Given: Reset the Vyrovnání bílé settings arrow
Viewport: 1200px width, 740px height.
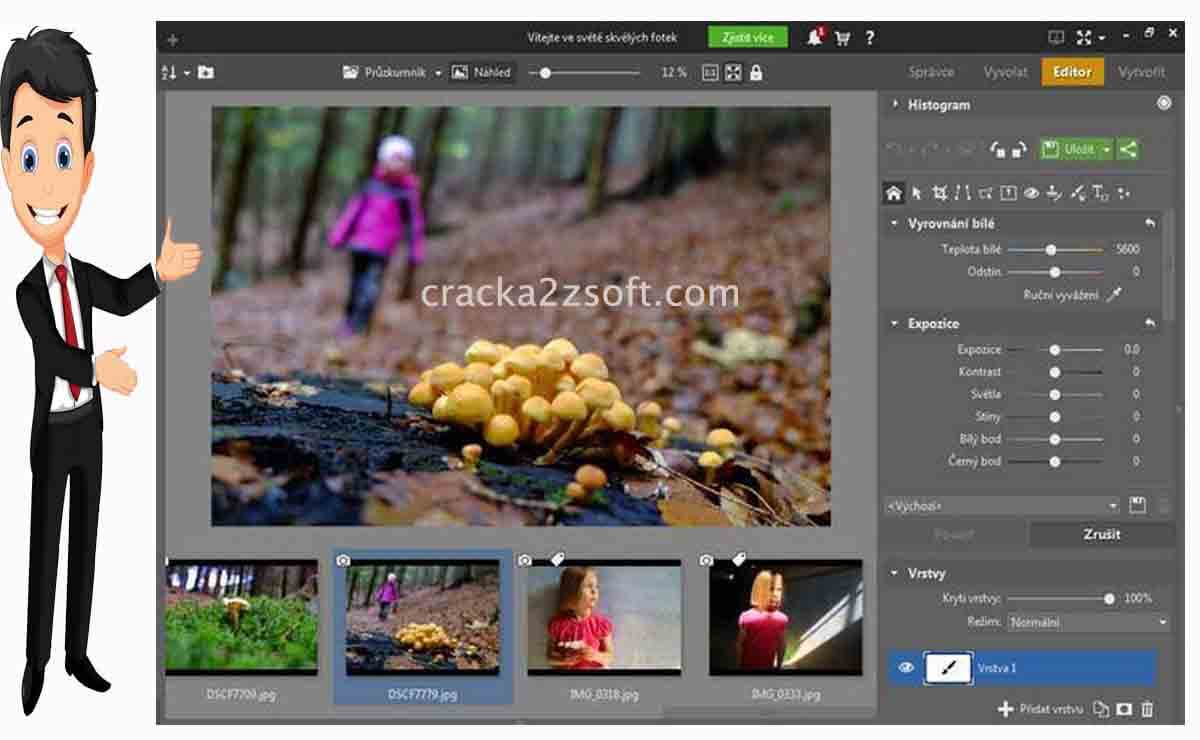Looking at the screenshot, I should pyautogui.click(x=1150, y=224).
